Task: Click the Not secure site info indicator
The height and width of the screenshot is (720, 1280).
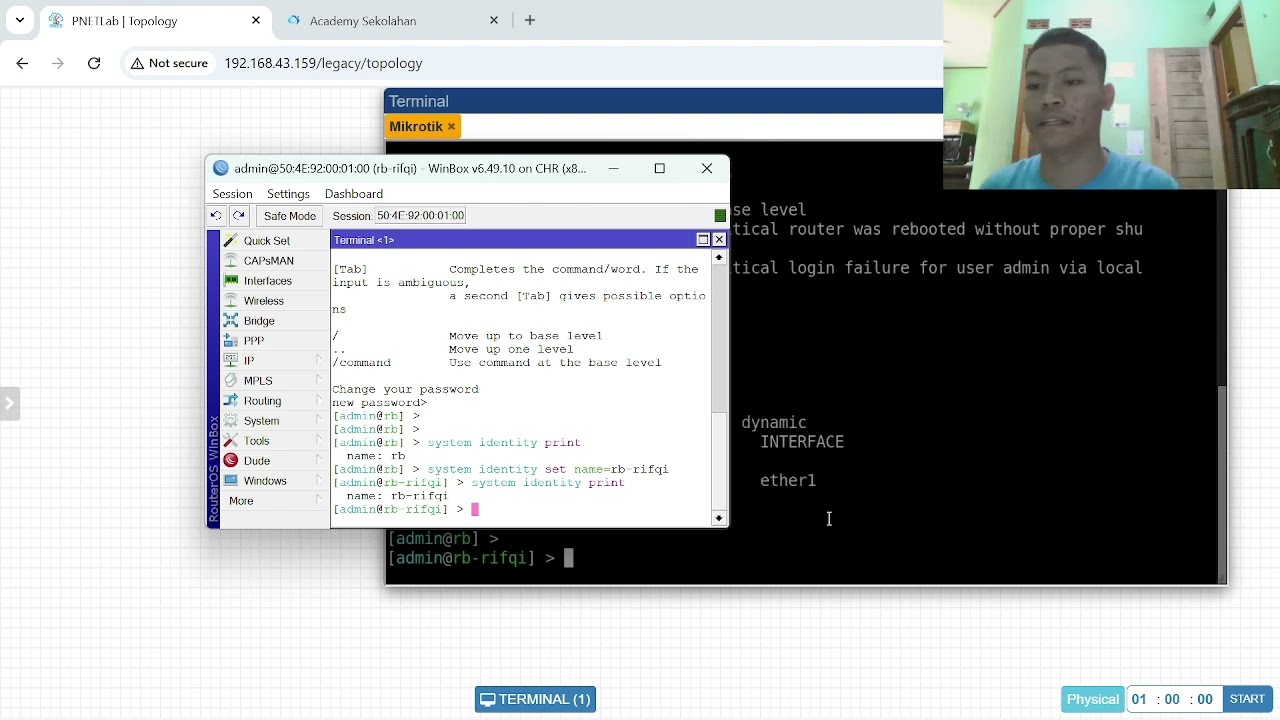Action: [169, 63]
